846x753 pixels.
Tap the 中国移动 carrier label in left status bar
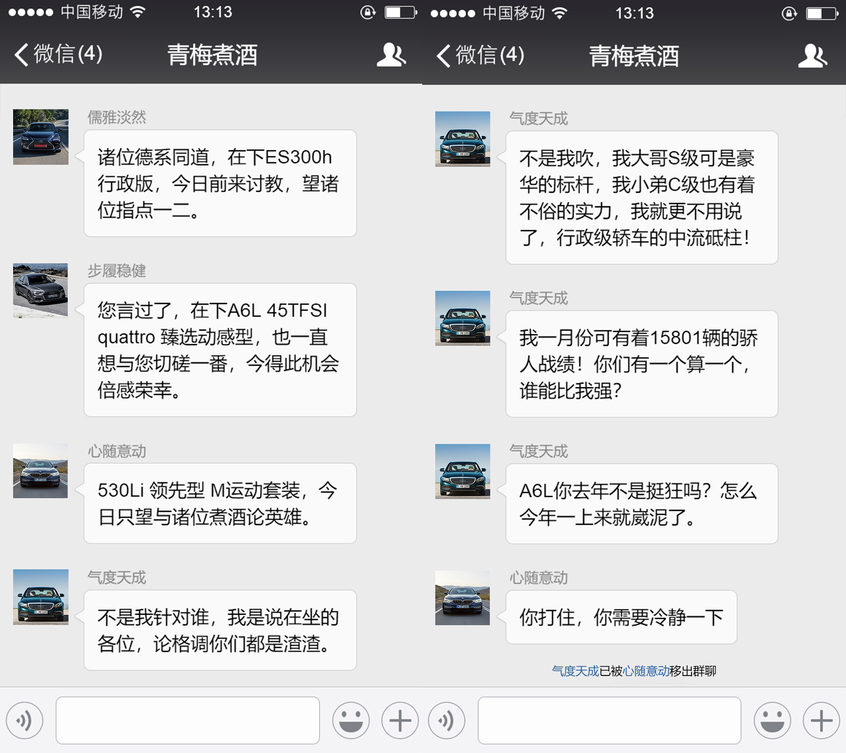(92, 12)
